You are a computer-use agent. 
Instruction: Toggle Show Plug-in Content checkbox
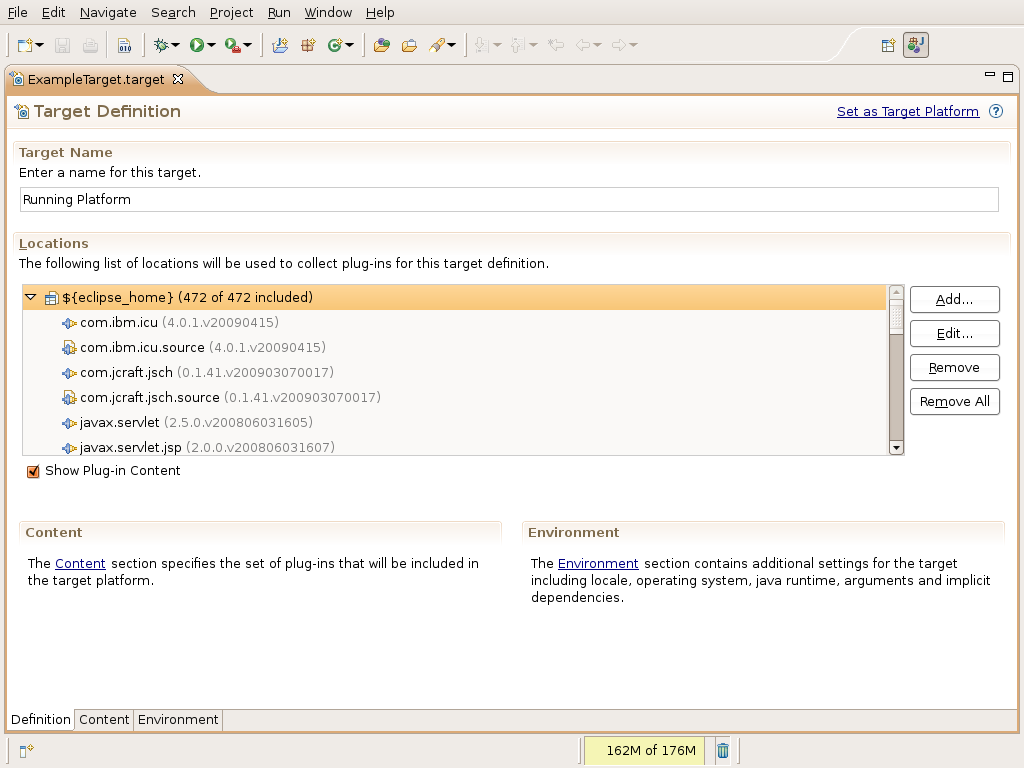pyautogui.click(x=33, y=472)
